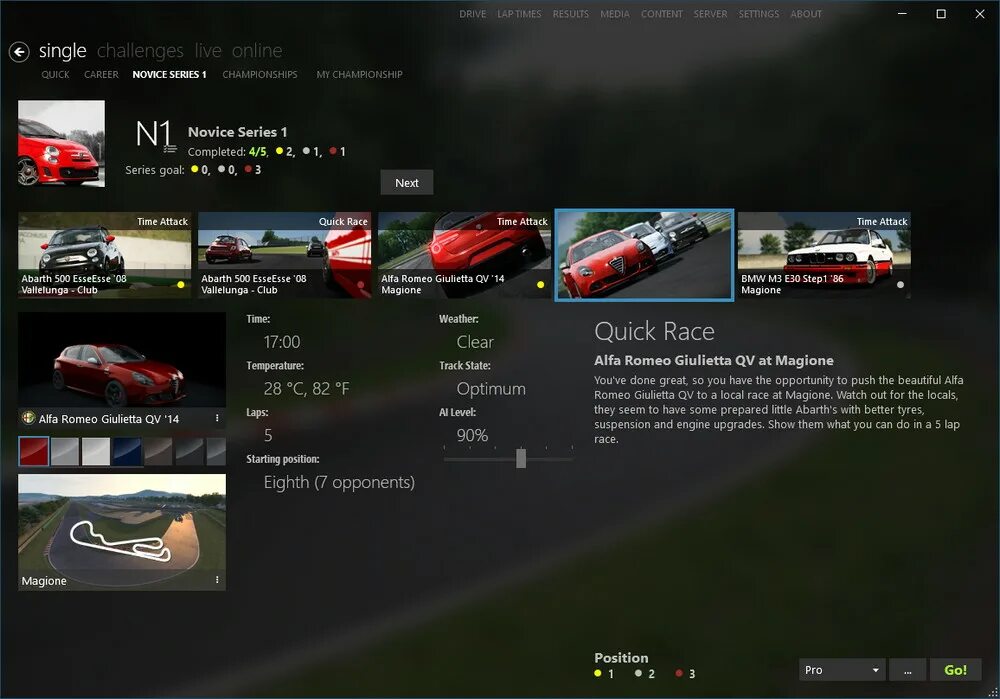Go back with the circular arrow icon
1000x699 pixels.
tap(19, 52)
